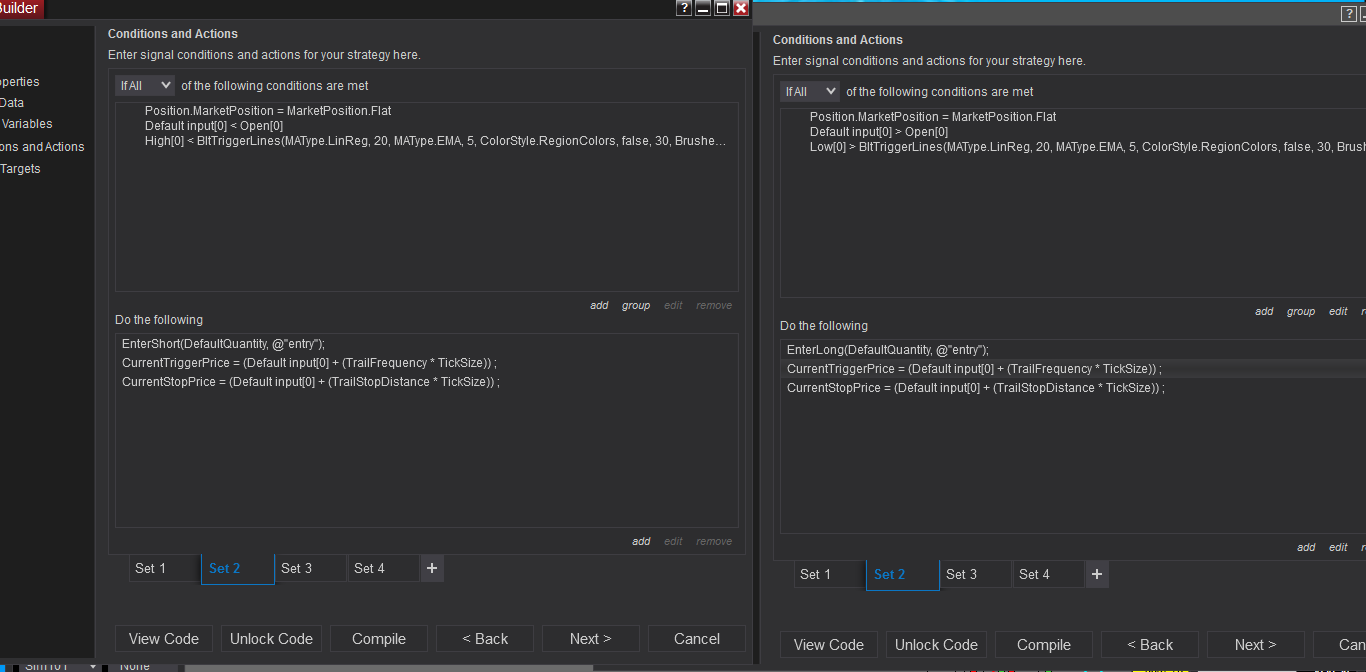Close the left Strategy Builder window
Viewport: 1366px width, 672px height.
pyautogui.click(x=741, y=8)
